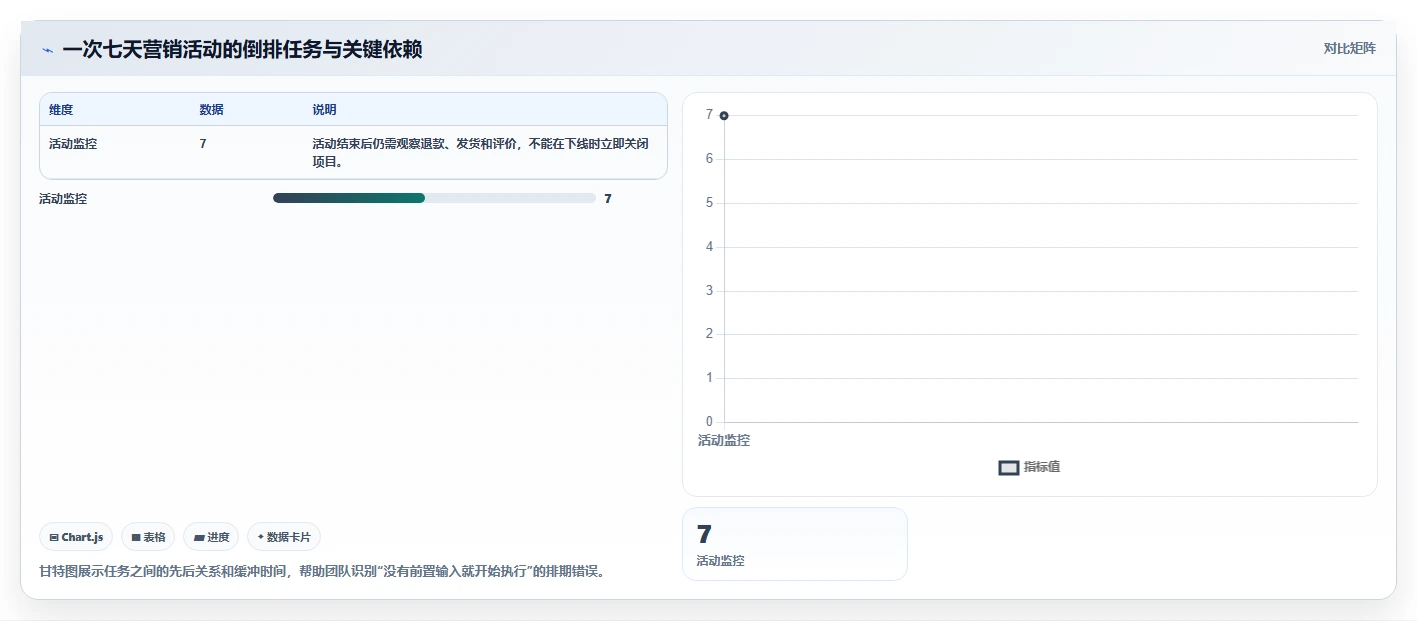This screenshot has width=1417, height=621.
Task: Click the number 7 after progress bar
Action: [x=608, y=199]
